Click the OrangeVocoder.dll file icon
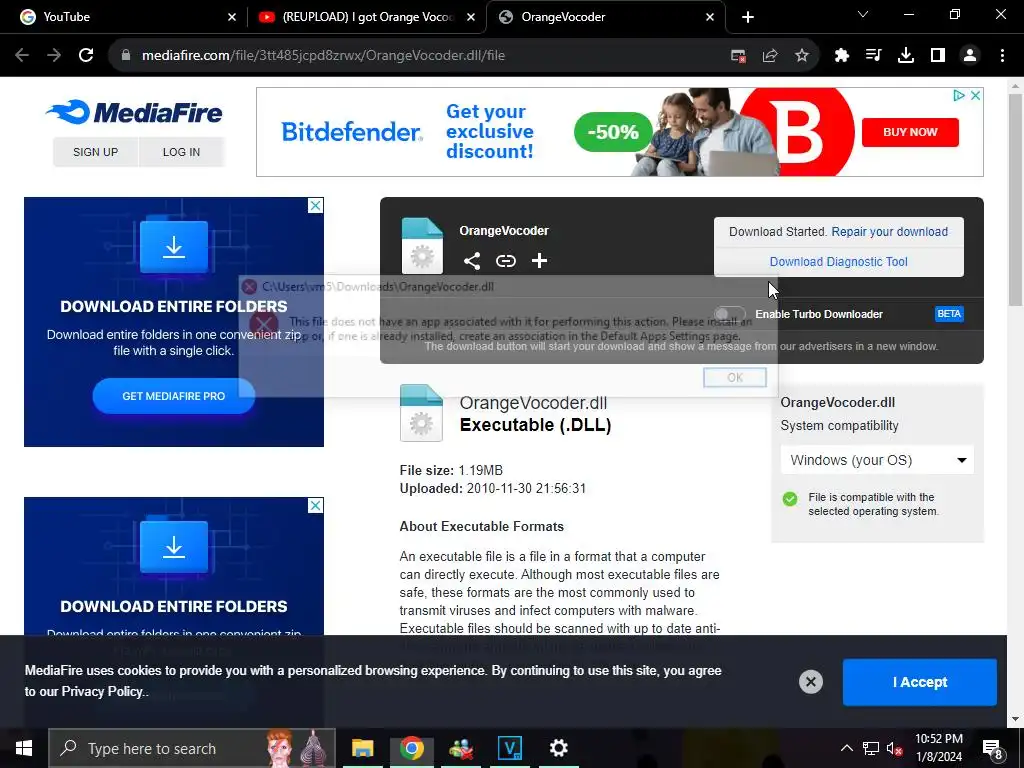Viewport: 1024px width, 768px height. pos(421,413)
